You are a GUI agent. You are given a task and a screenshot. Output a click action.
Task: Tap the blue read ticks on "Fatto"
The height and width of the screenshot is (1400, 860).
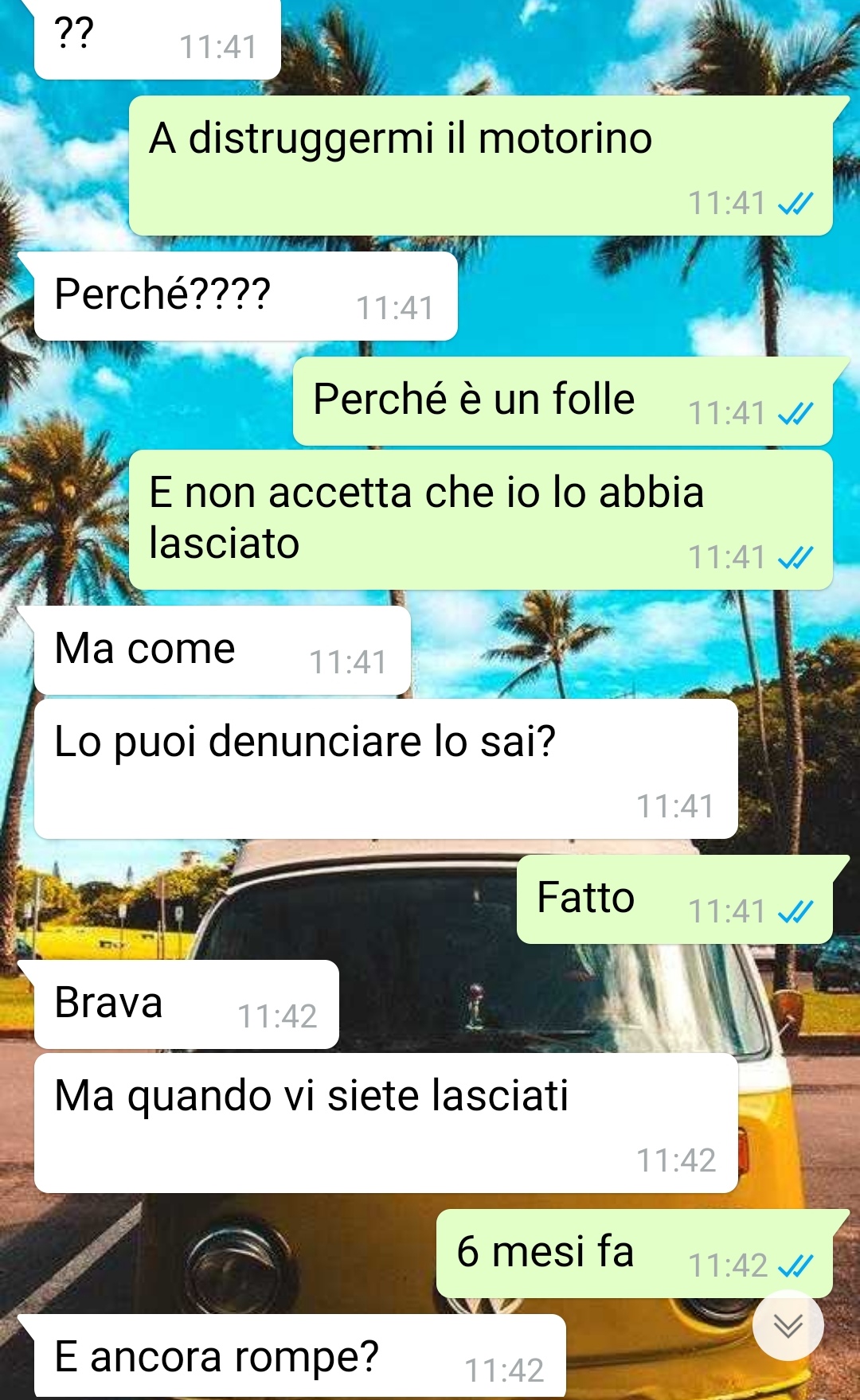click(x=795, y=911)
